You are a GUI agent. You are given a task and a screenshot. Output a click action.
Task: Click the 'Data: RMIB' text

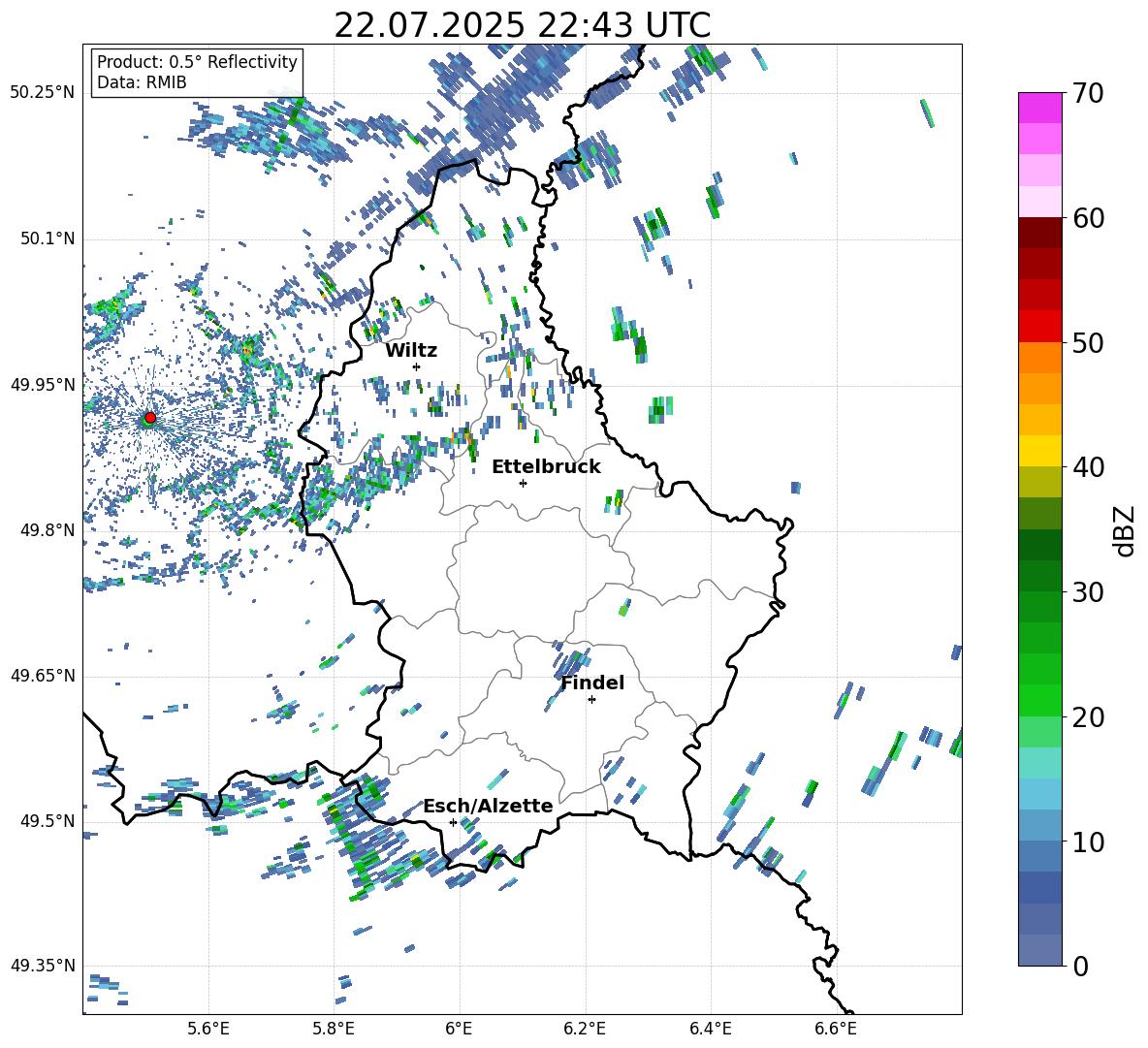tap(142, 82)
